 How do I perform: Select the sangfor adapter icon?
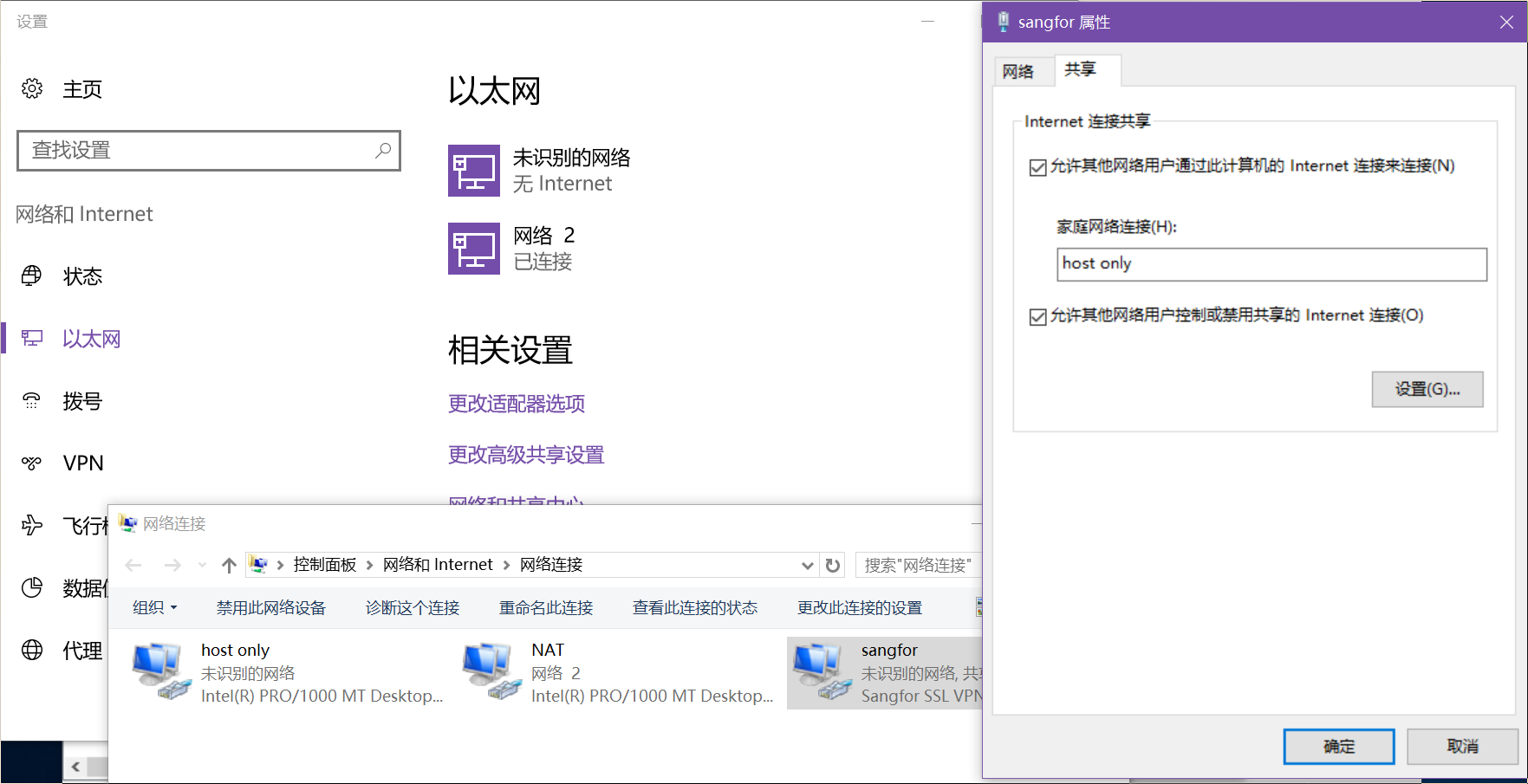[822, 671]
